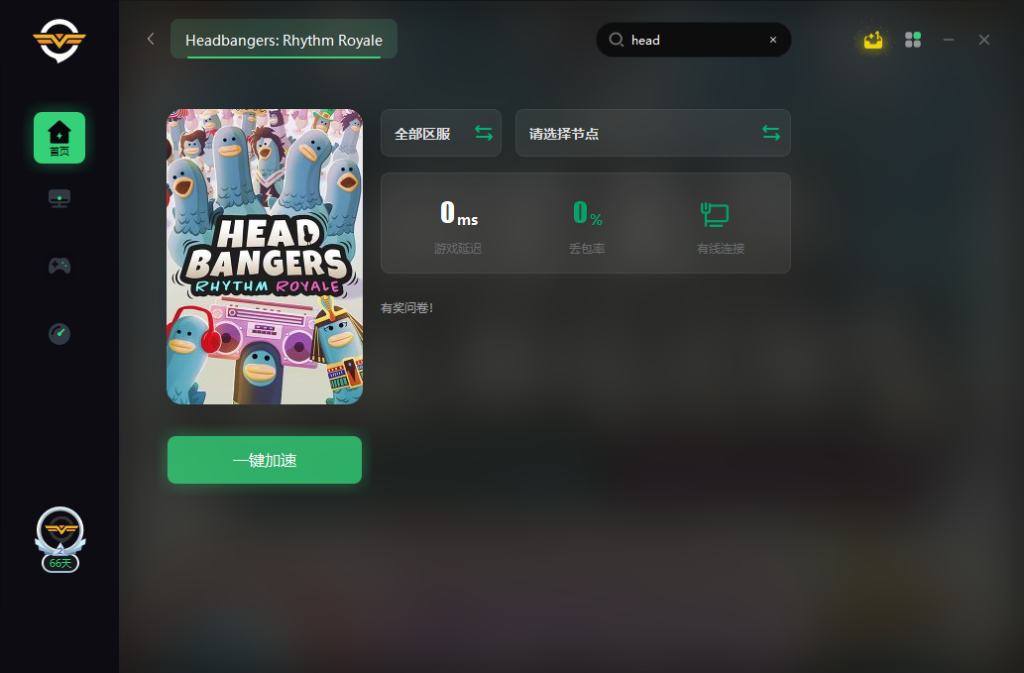The width and height of the screenshot is (1024, 673).
Task: Select the Headbangers: Rhythm Royale title tab
Action: [283, 40]
